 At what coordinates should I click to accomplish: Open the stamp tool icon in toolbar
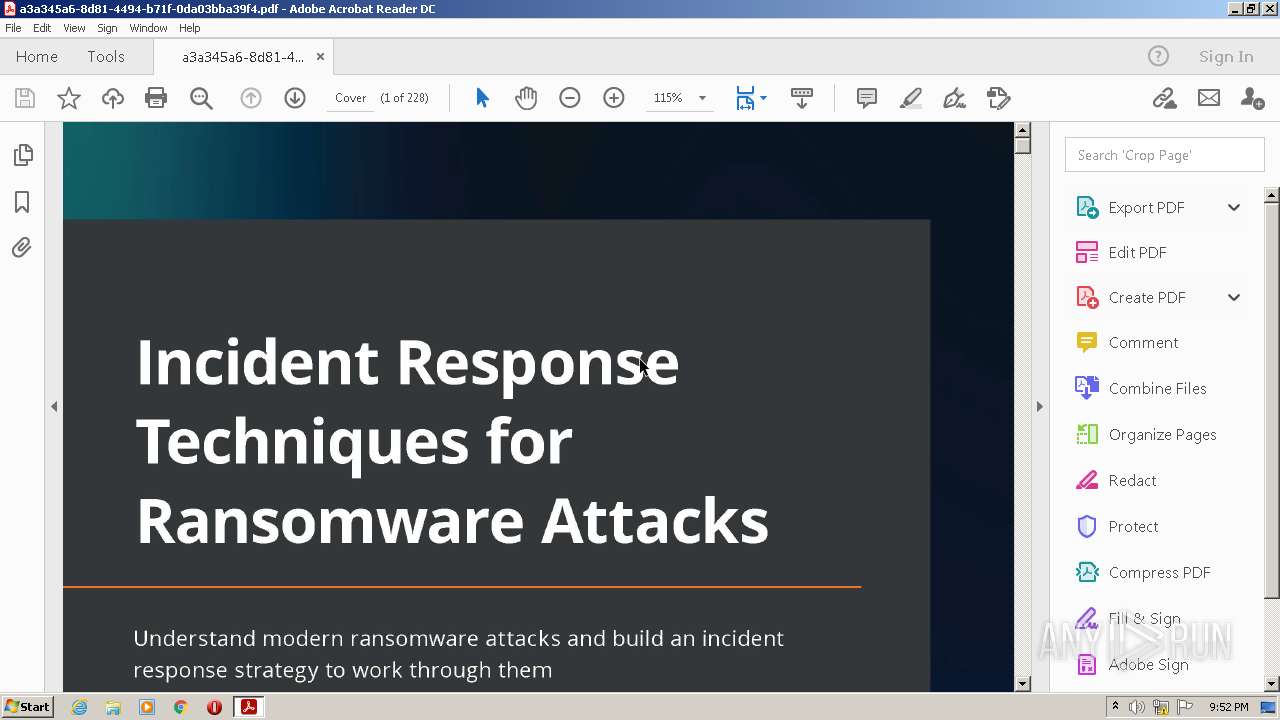(x=998, y=98)
